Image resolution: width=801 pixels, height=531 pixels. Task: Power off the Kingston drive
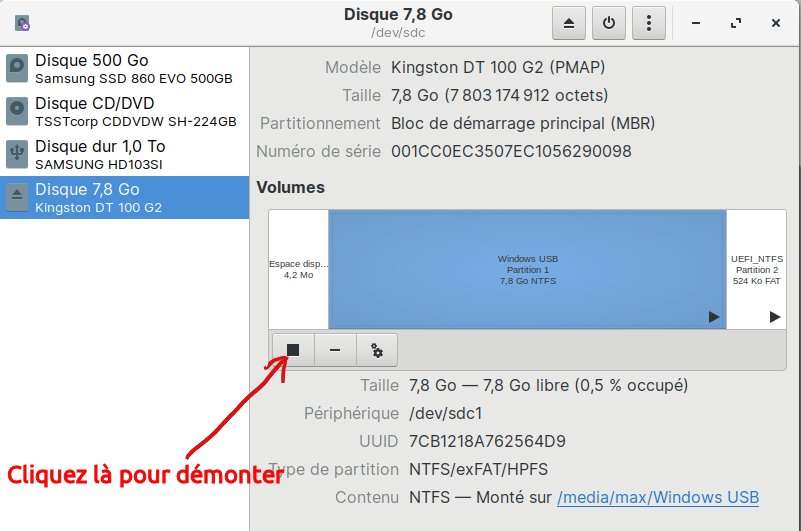tap(608, 22)
